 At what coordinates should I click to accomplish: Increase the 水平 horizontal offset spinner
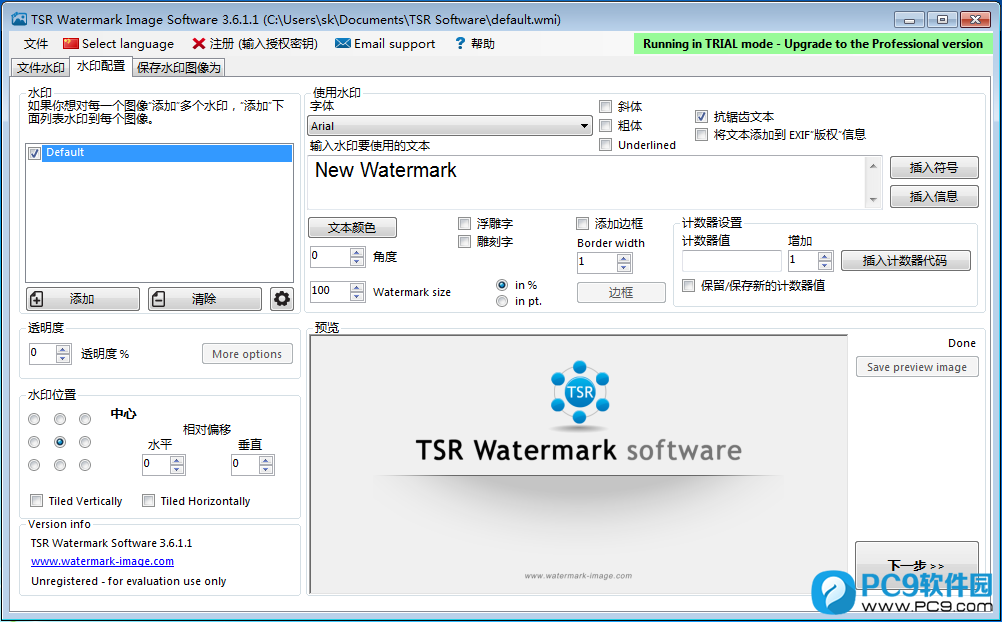(177, 461)
